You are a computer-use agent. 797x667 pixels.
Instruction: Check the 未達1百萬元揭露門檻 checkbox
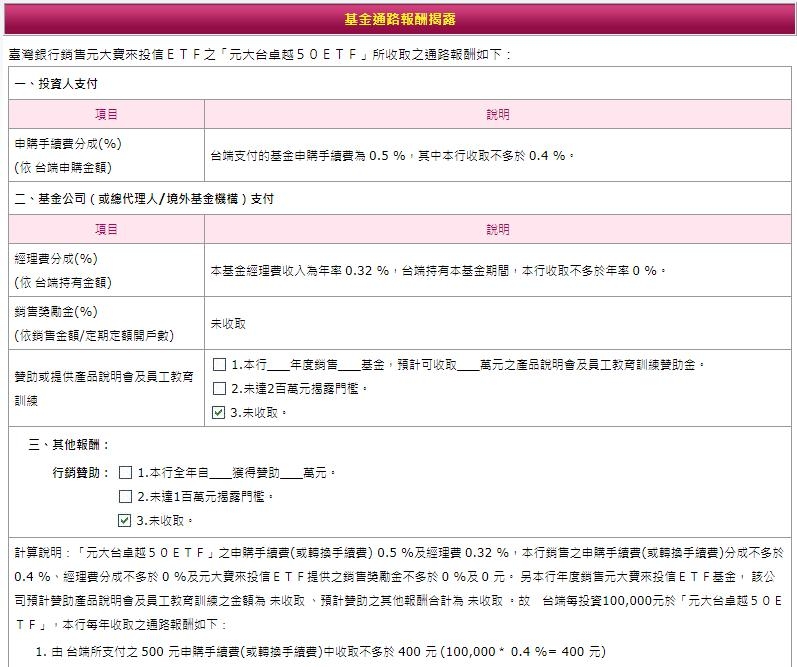tap(125, 496)
